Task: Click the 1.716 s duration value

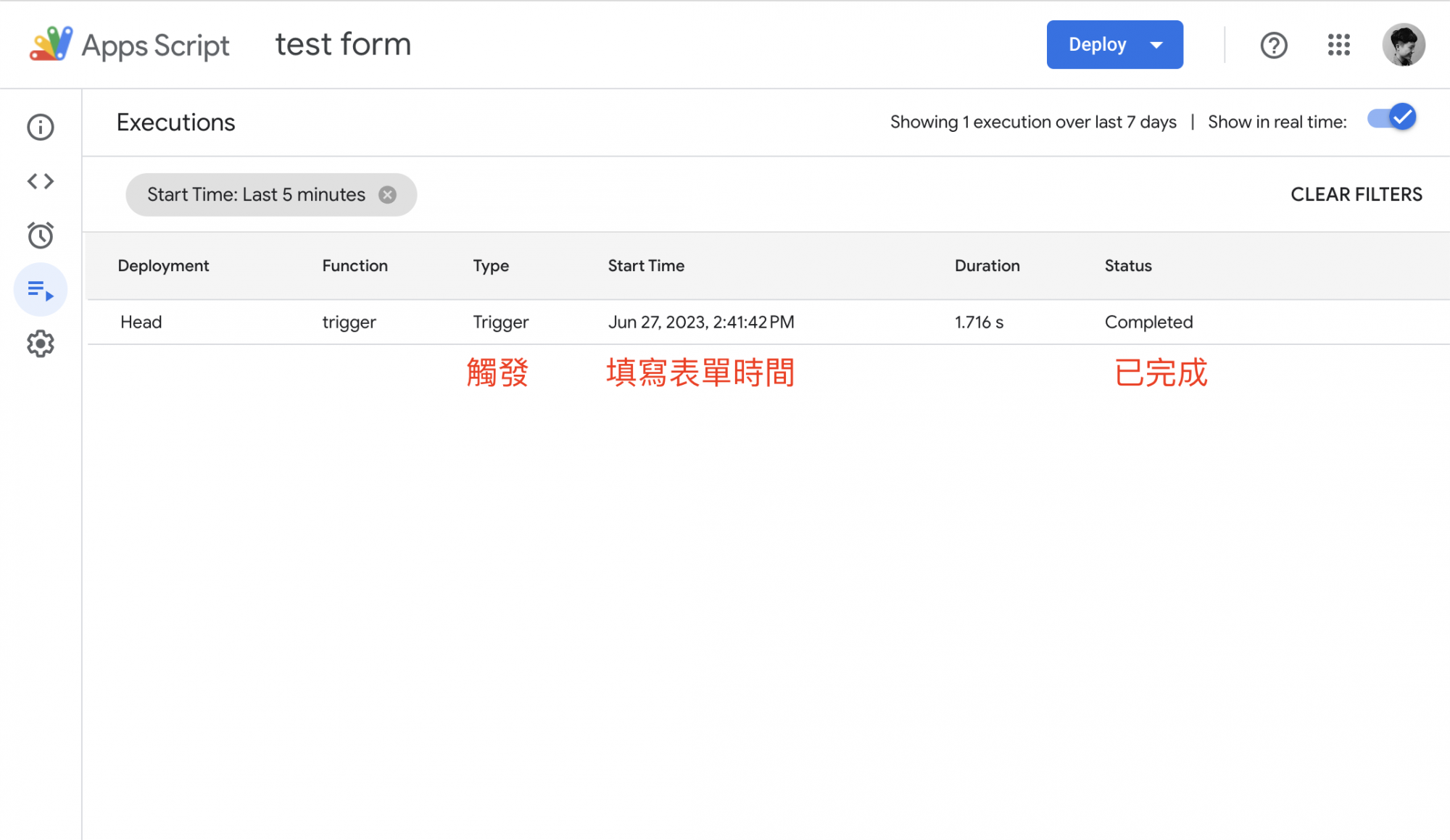Action: click(x=979, y=322)
